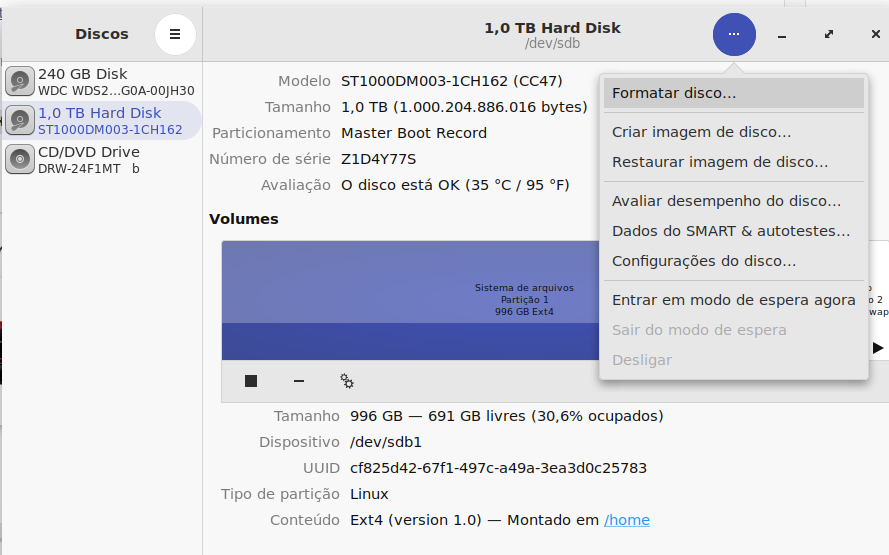Click greyed Sair do modo de espera
Screen dimensions: 889x555
734,331
